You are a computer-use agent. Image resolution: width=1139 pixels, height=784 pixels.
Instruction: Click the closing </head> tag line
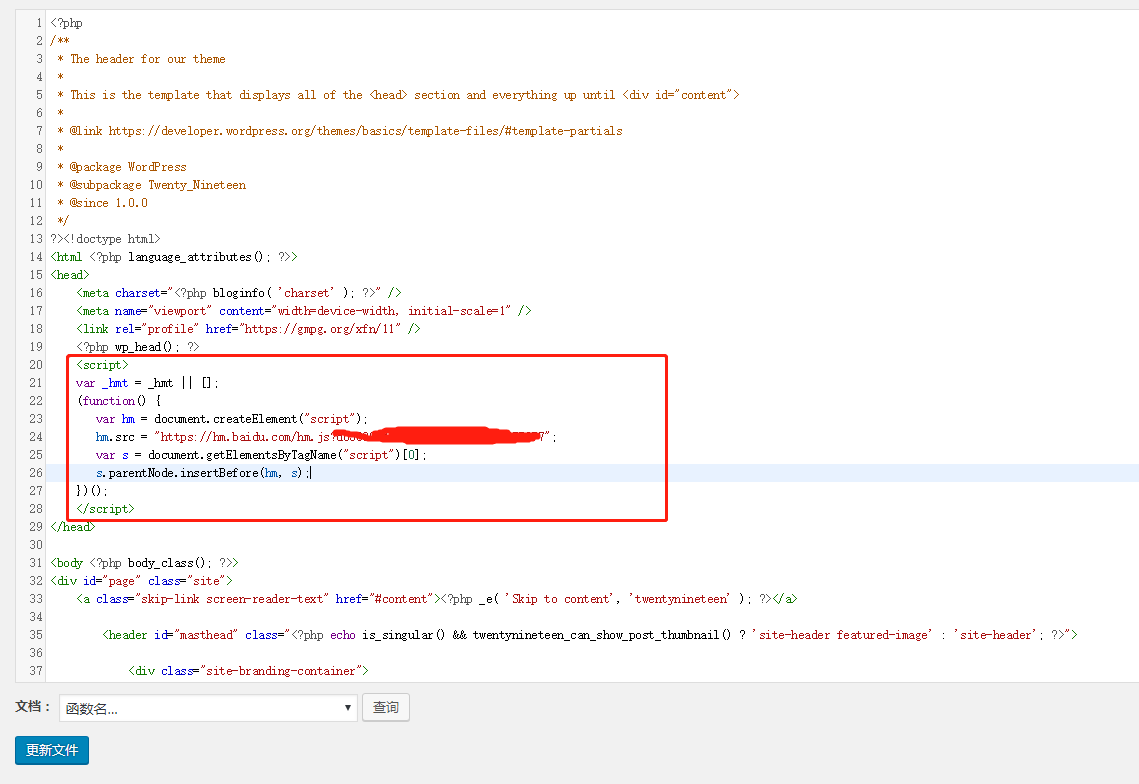pyautogui.click(x=73, y=527)
